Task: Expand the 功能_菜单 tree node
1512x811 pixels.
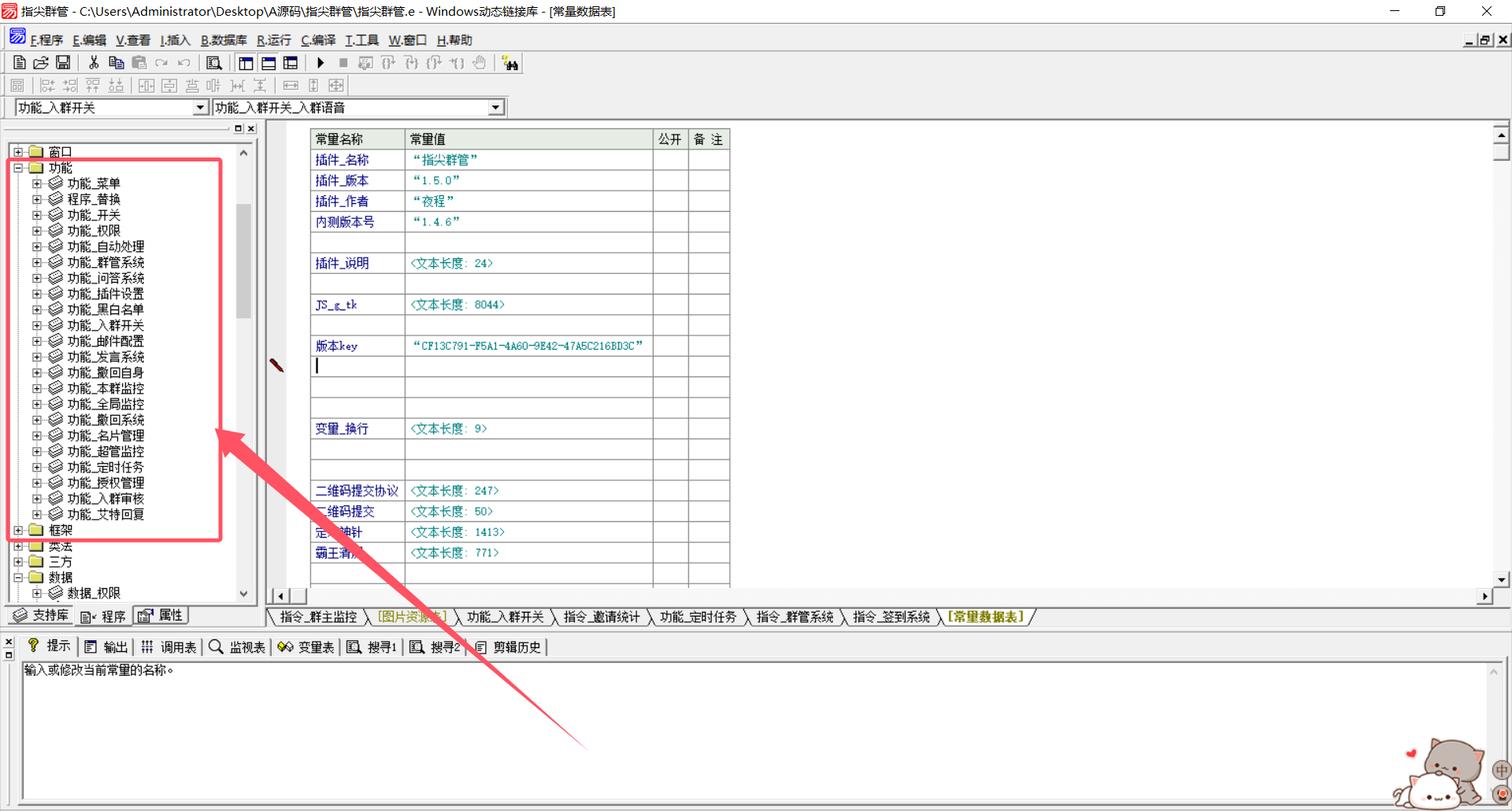Action: [37, 183]
